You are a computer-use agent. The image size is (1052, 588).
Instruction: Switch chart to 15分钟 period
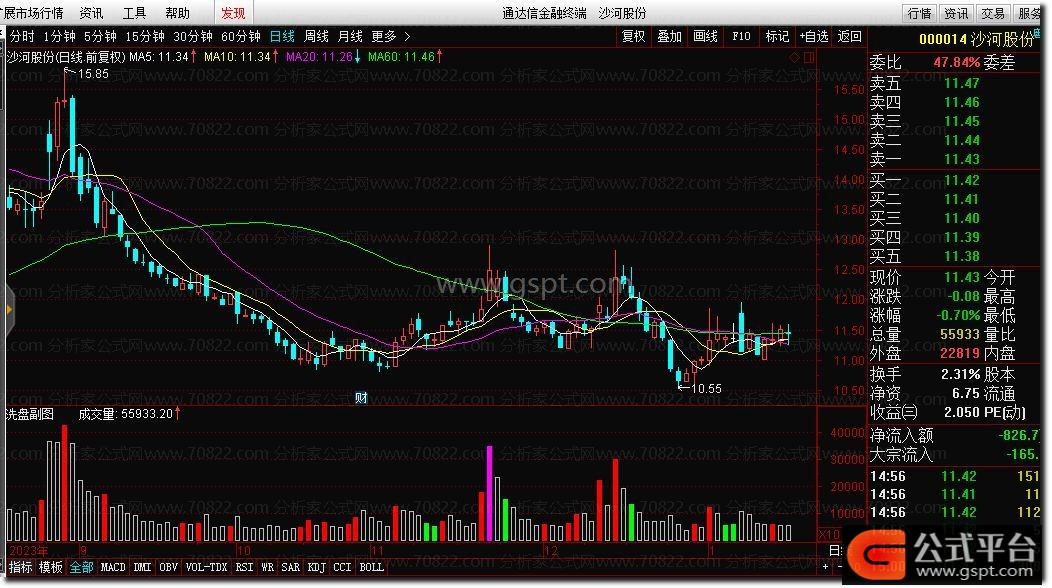(145, 36)
